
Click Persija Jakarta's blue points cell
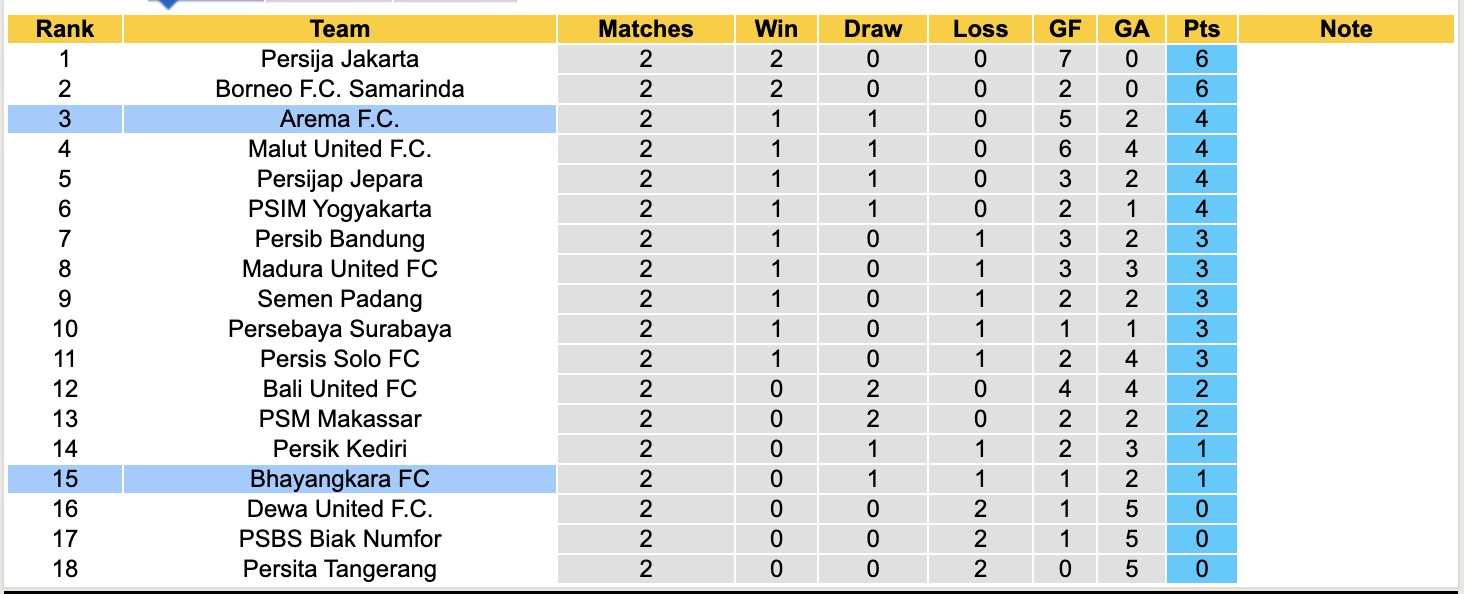[x=1201, y=59]
